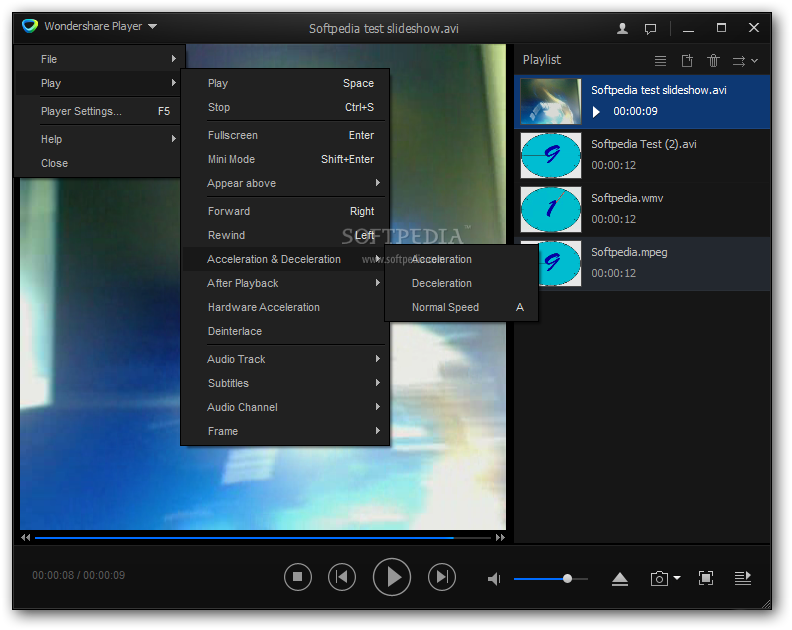Choose Deceleration in the speed submenu
Image resolution: width=792 pixels, height=630 pixels.
pos(461,283)
